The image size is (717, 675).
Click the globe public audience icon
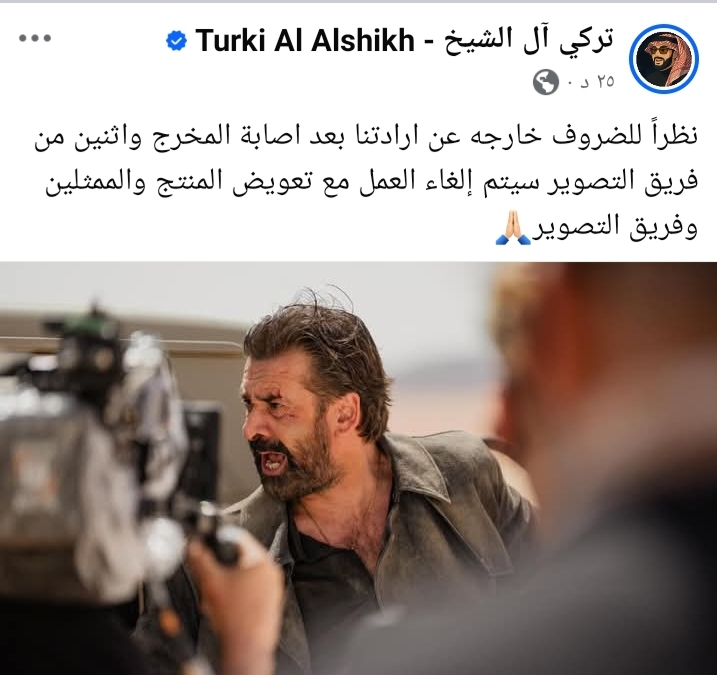click(546, 82)
